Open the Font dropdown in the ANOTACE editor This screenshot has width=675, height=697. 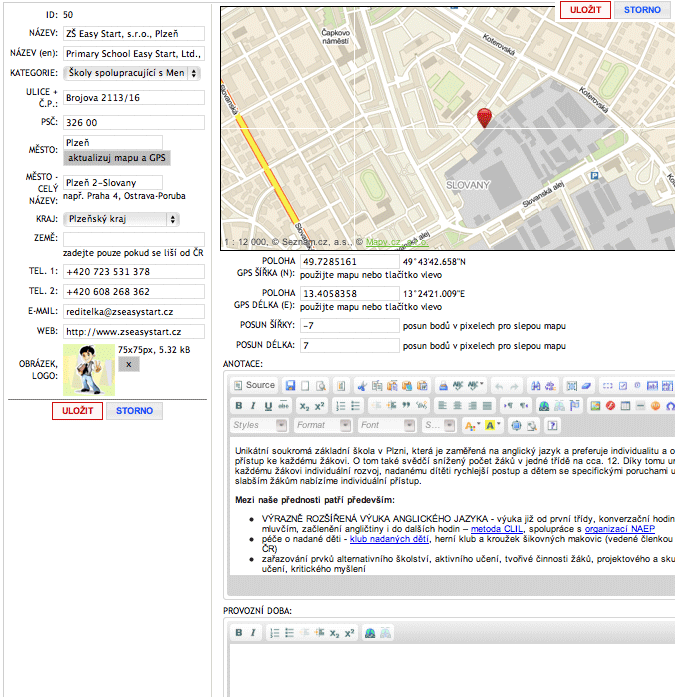point(382,426)
